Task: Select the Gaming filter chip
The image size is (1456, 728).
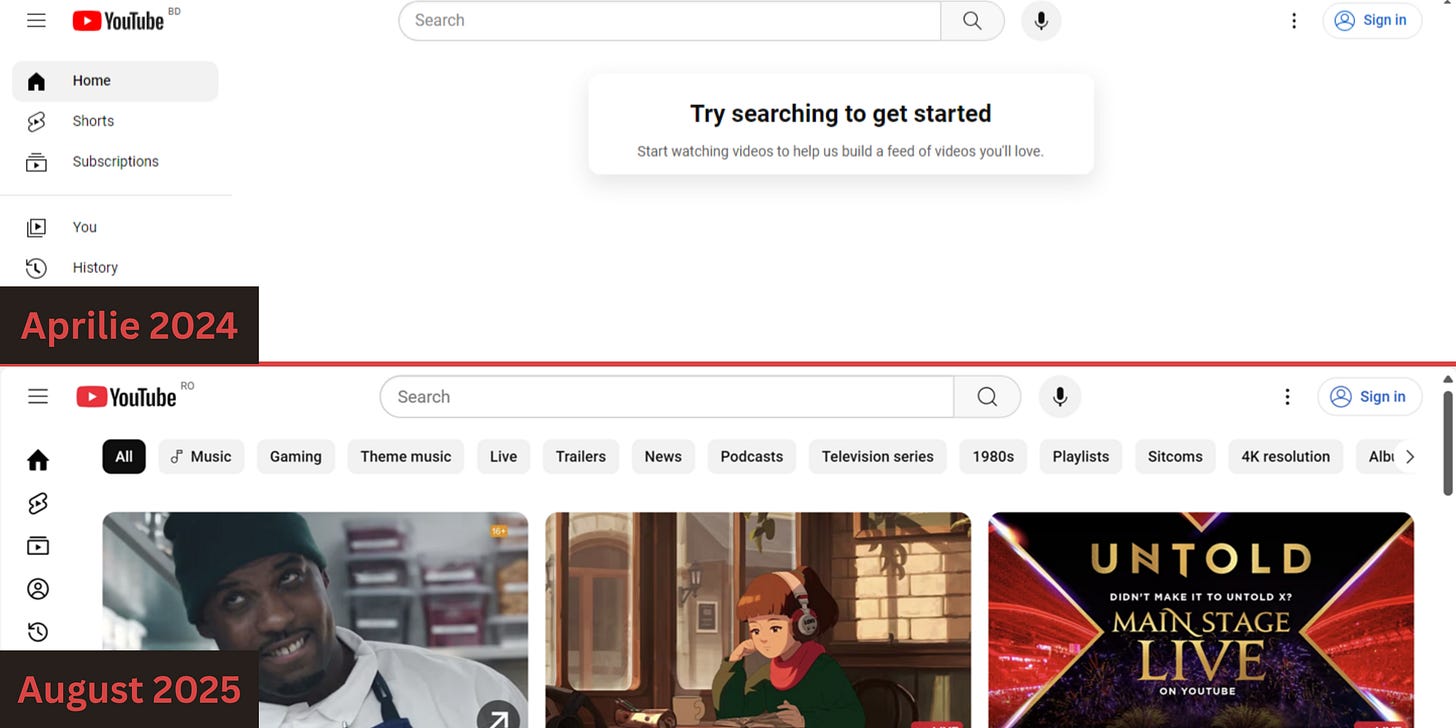Action: click(x=296, y=457)
